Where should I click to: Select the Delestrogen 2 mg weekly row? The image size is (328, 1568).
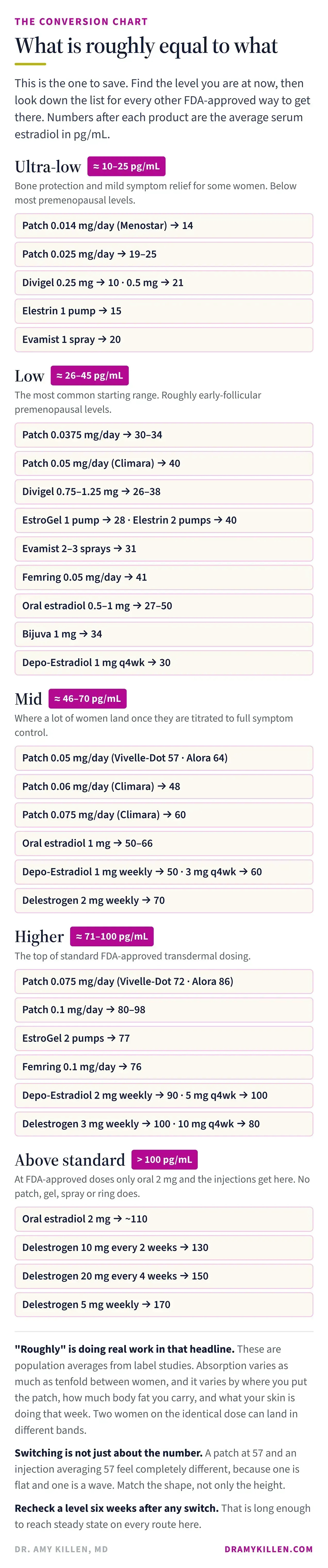point(164,900)
